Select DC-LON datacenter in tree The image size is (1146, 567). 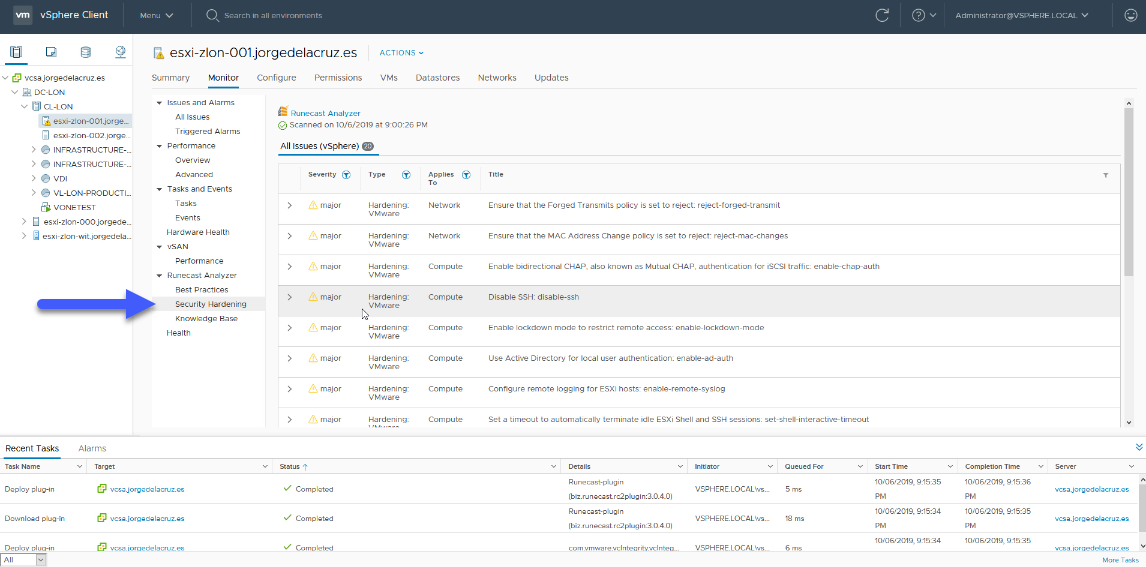pos(50,92)
